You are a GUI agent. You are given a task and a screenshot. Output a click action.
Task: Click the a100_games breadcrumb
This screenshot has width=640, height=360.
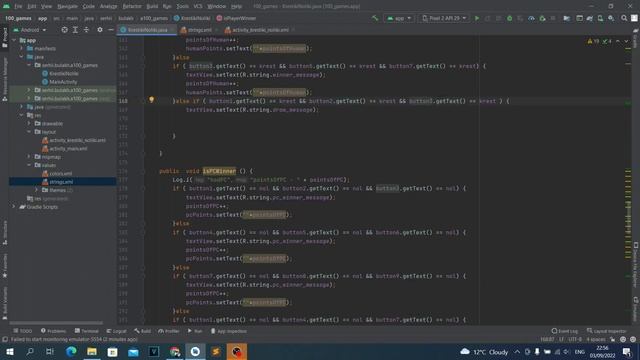(x=154, y=18)
